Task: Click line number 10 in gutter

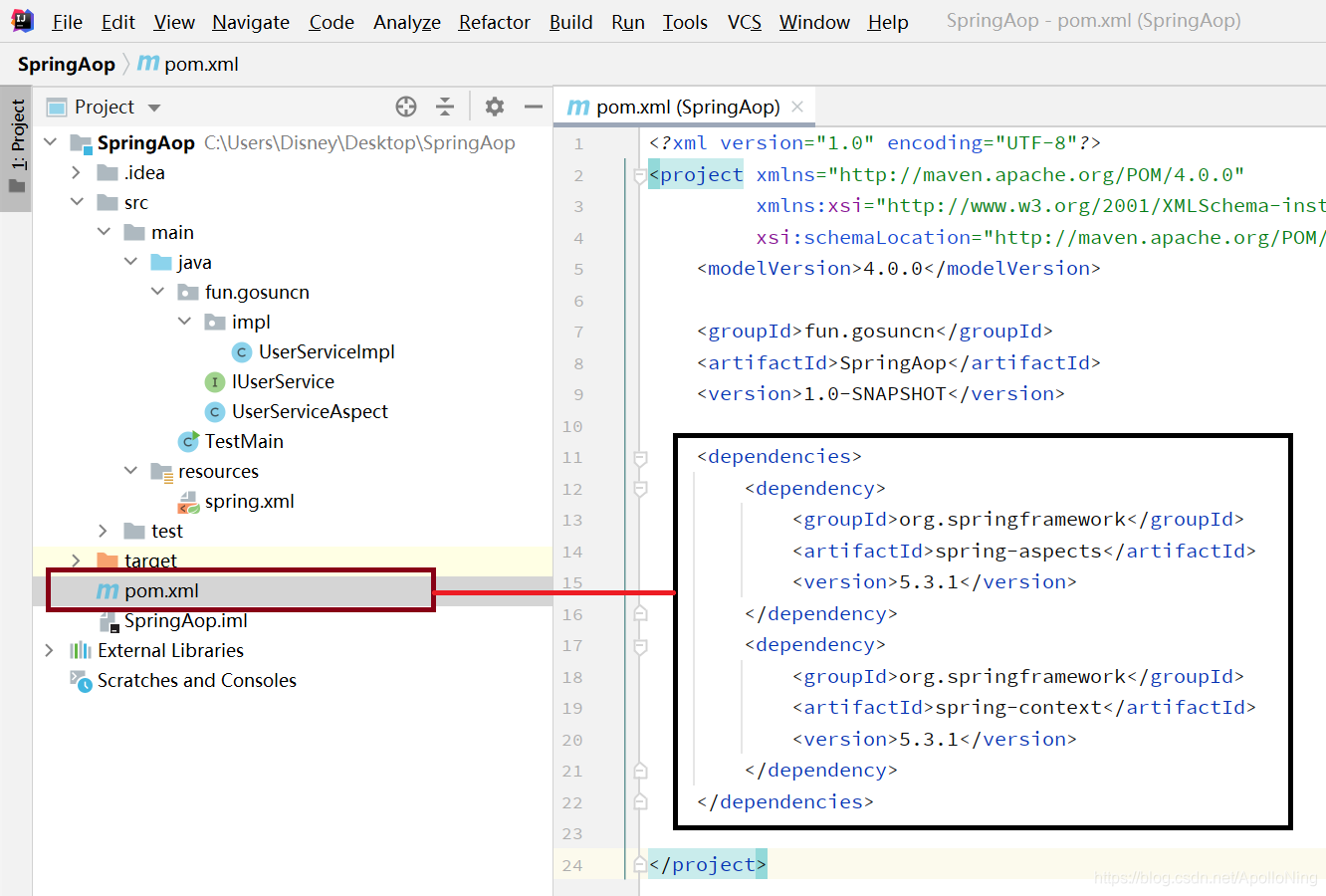Action: 572,426
